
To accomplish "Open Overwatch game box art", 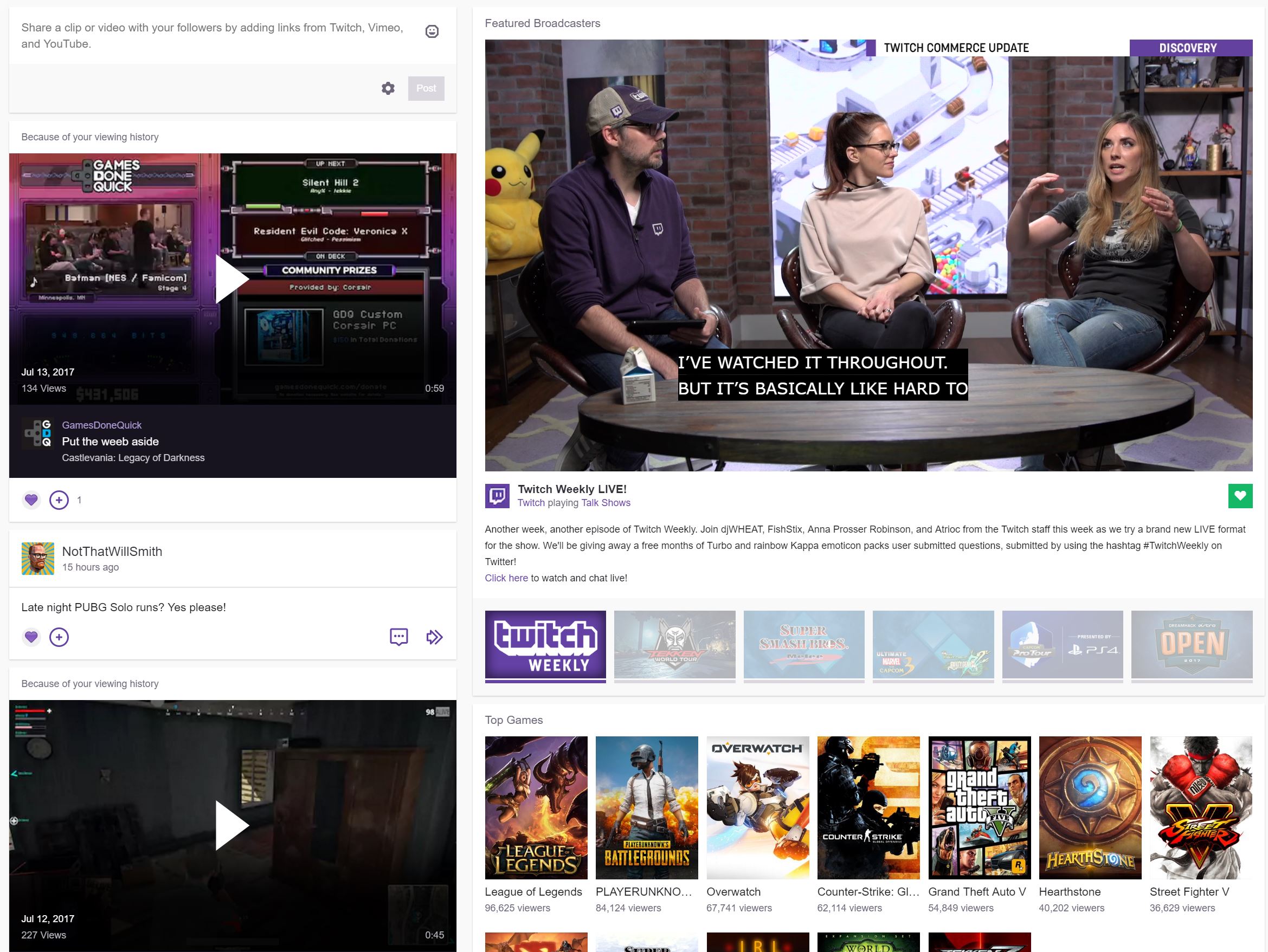I will [x=758, y=808].
